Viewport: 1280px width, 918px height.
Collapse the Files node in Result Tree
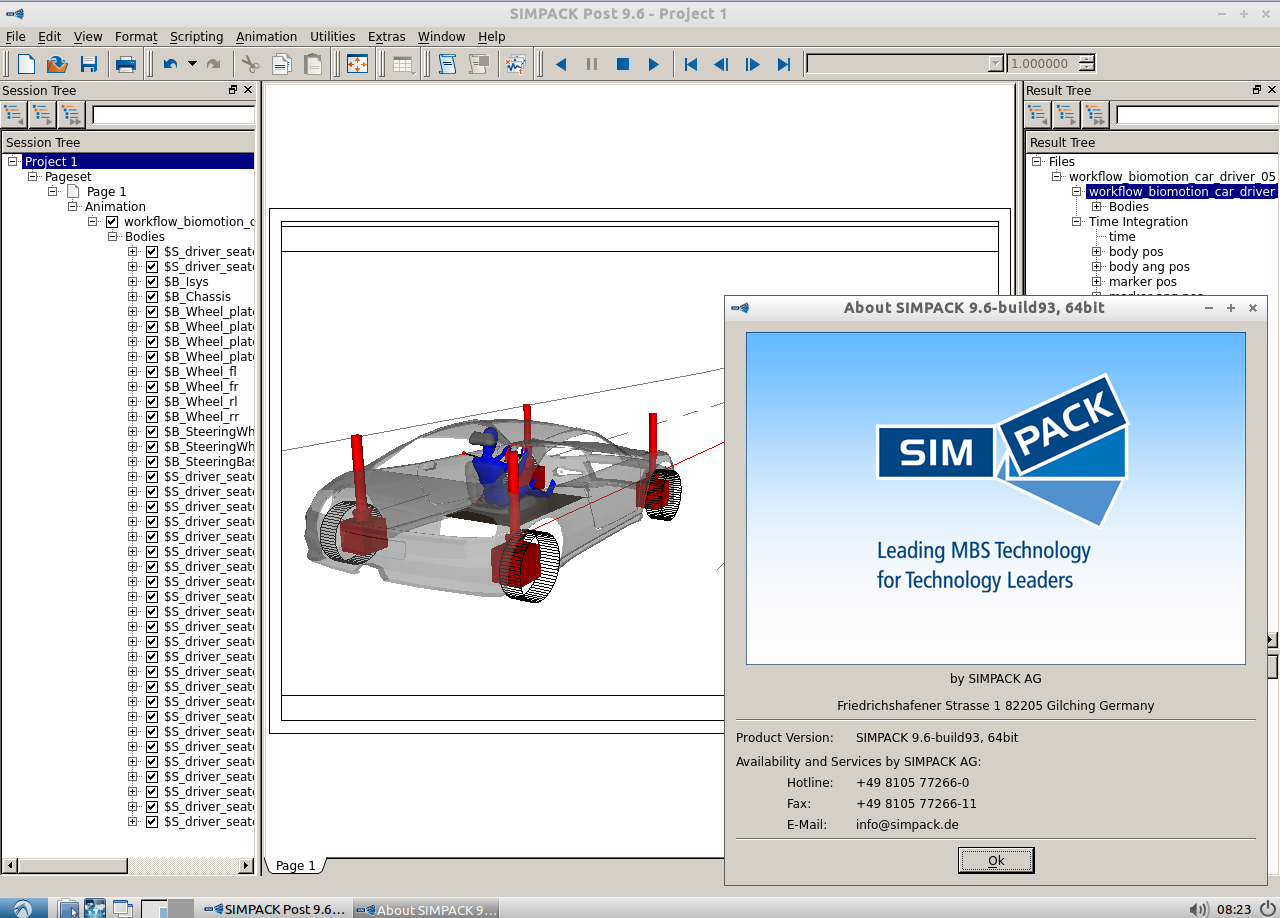1037,161
